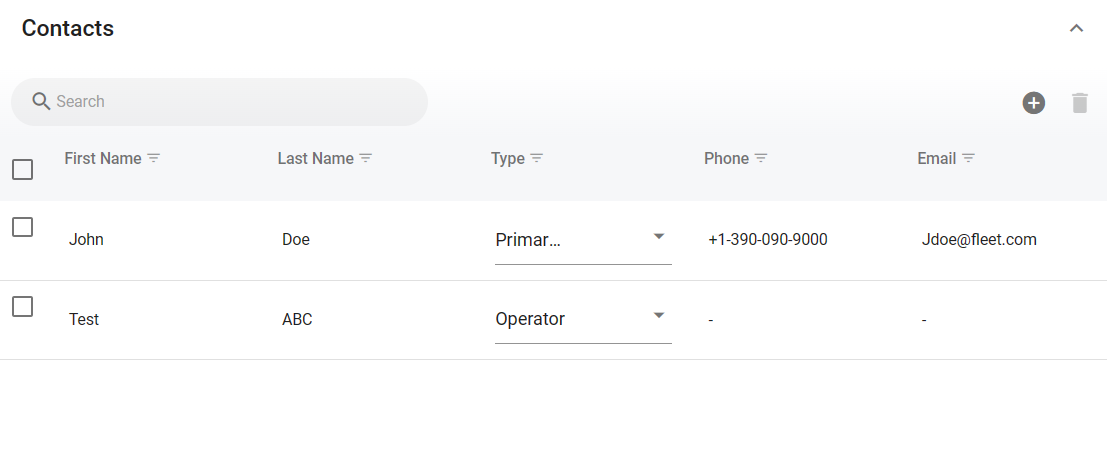The image size is (1107, 475).
Task: Select the Test ABC row checkbox
Action: coord(22,307)
